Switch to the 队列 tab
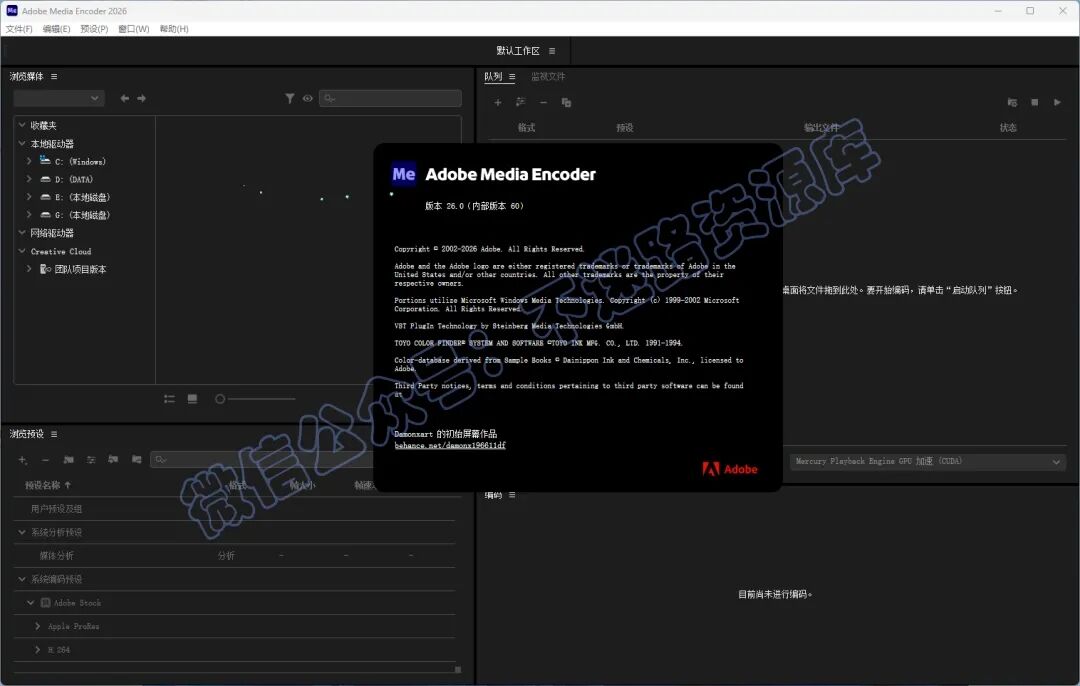 click(x=493, y=76)
